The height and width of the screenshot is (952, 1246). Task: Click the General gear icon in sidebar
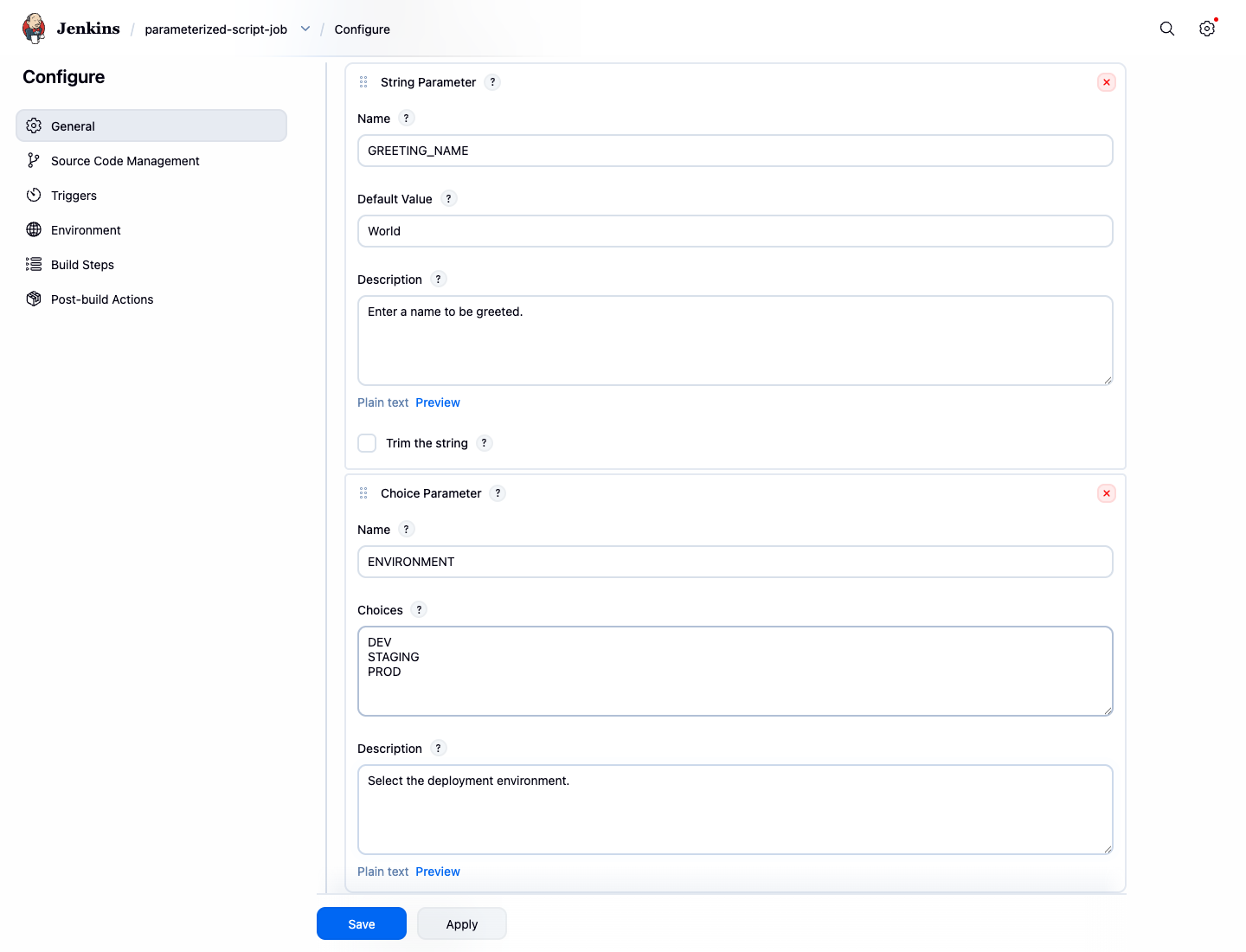point(34,125)
